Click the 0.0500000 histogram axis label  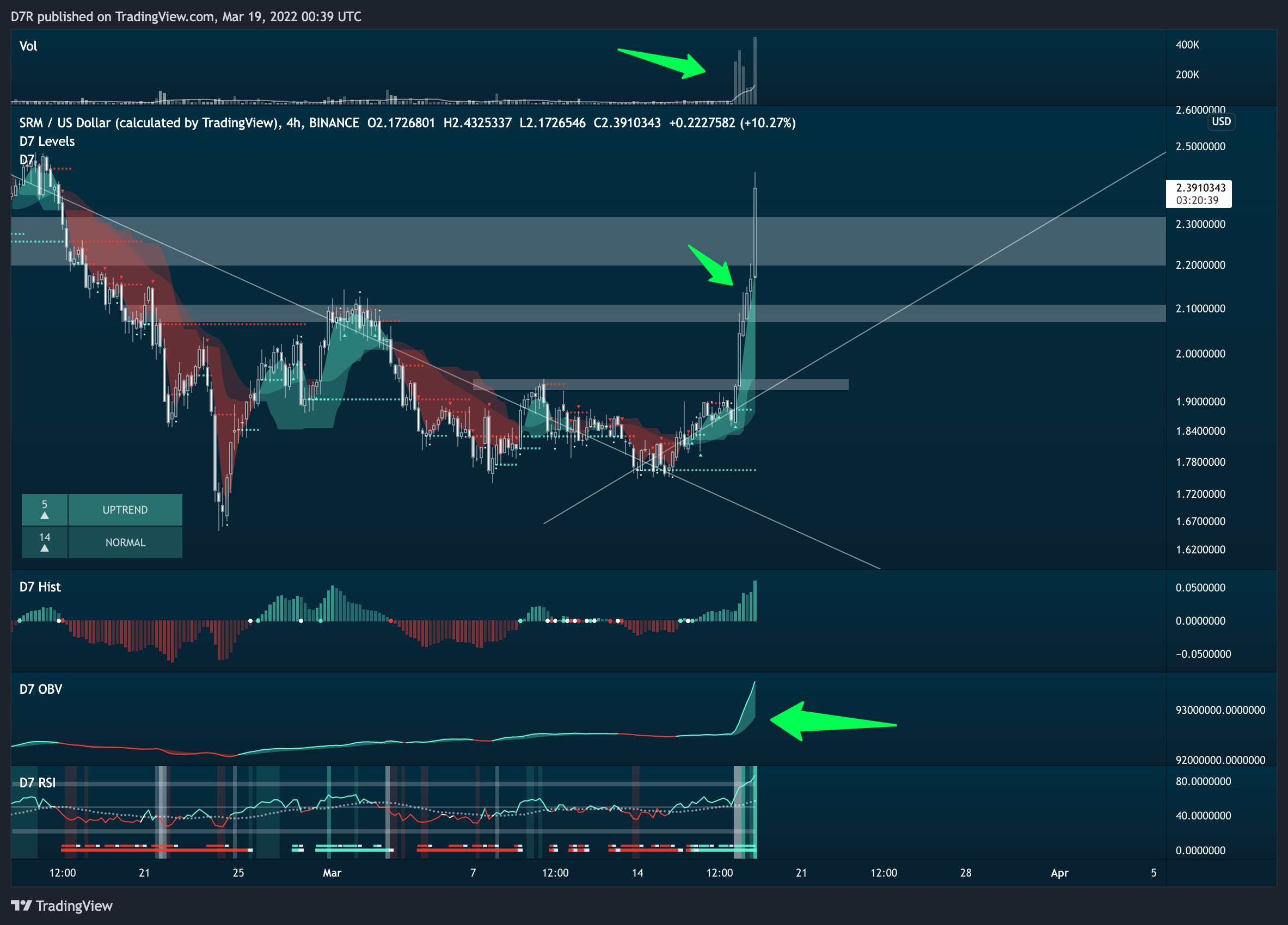tap(1200, 587)
